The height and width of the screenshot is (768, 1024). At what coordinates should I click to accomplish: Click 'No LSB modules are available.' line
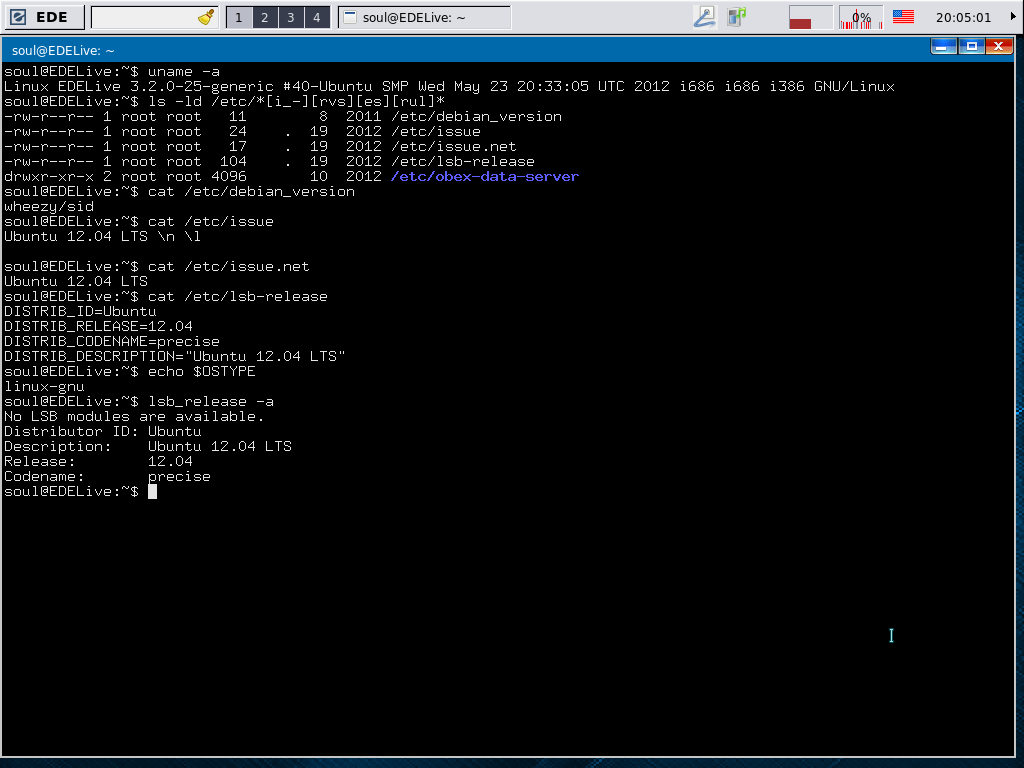click(134, 417)
